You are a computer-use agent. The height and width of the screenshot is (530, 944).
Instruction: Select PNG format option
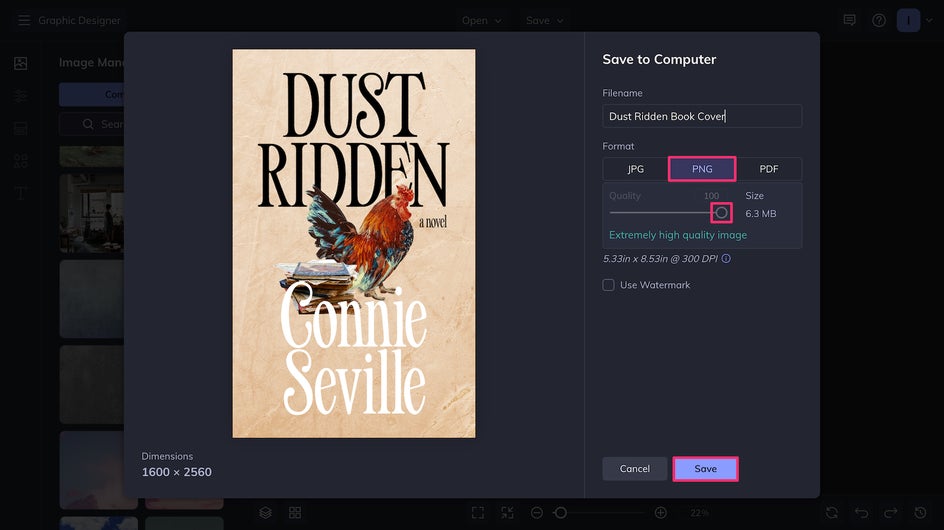(702, 169)
